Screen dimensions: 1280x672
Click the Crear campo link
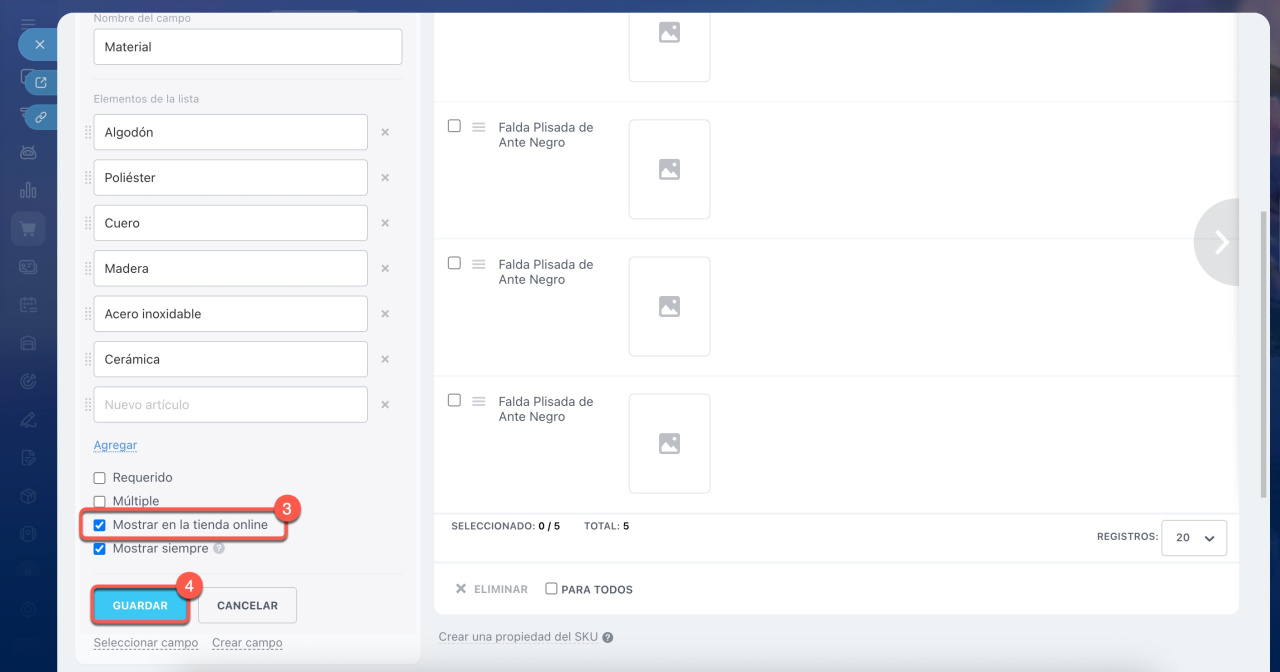247,643
